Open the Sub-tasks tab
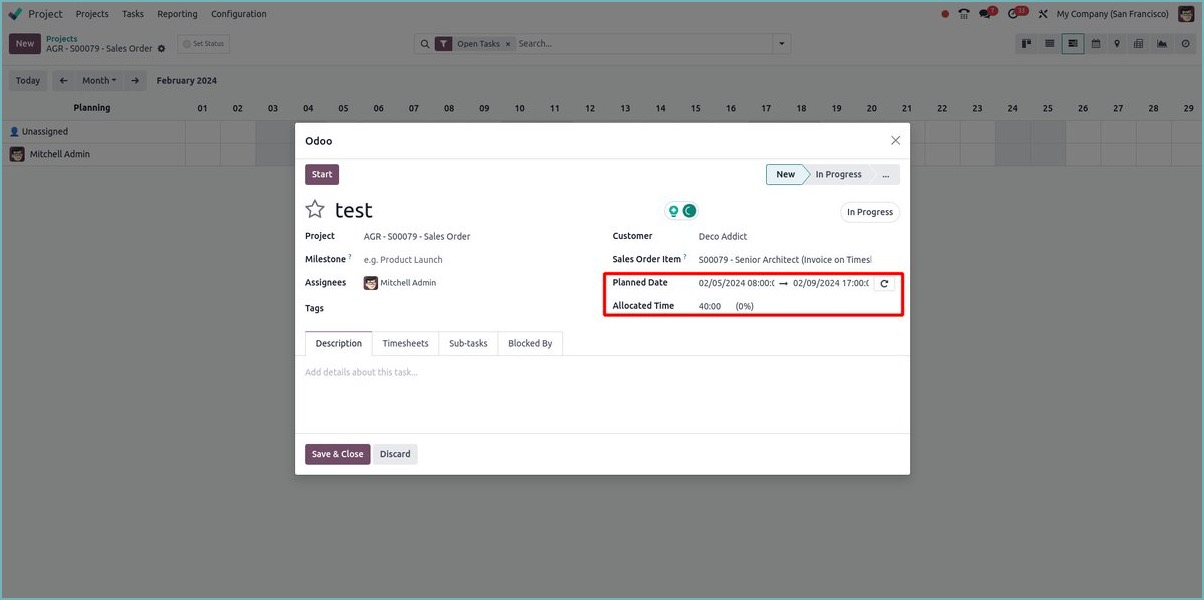This screenshot has height=600, width=1204. coord(468,344)
